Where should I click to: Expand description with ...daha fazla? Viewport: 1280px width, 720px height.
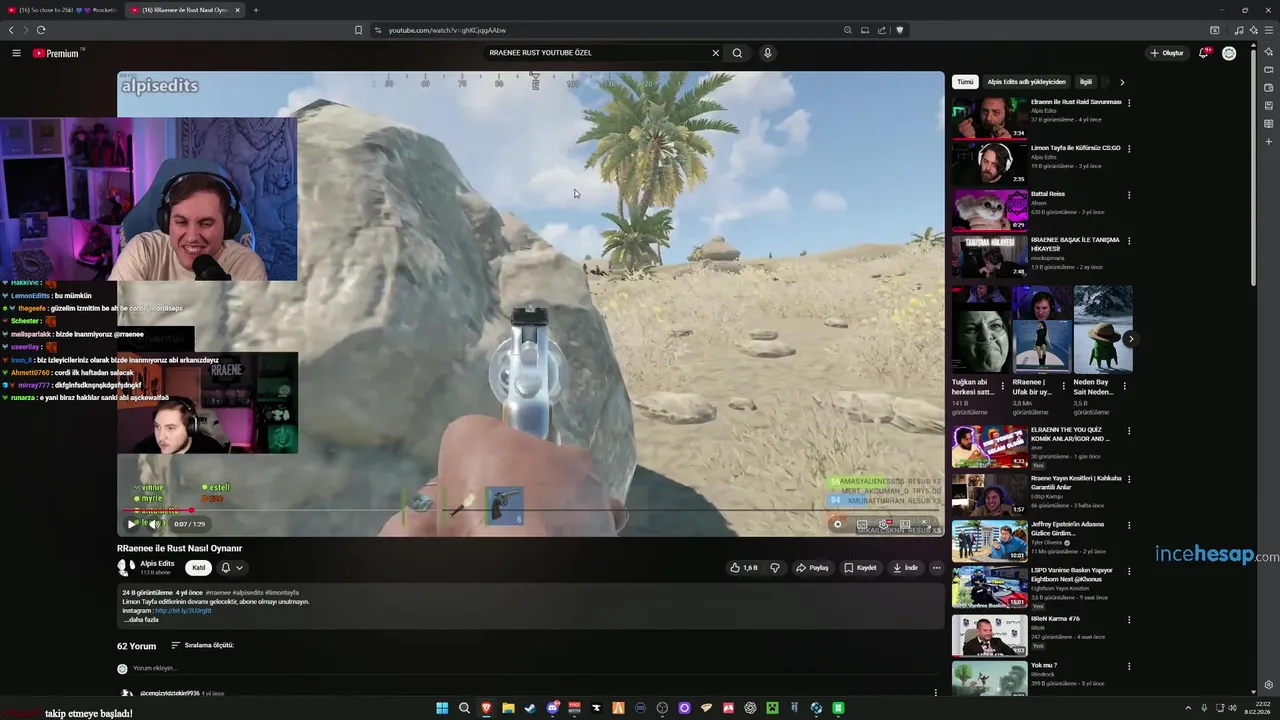point(140,620)
